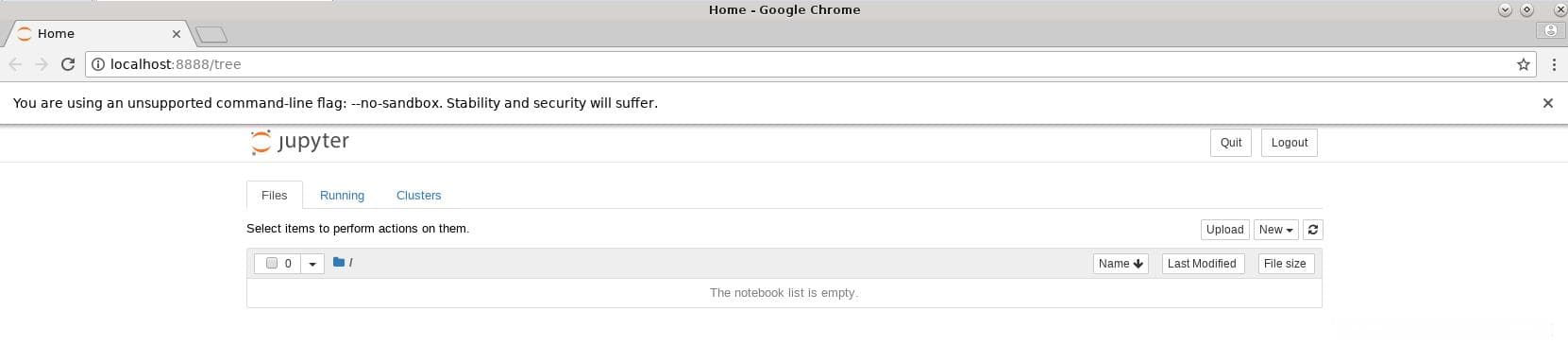1568x346 pixels.
Task: View site information icon in the address bar
Action: click(x=98, y=64)
